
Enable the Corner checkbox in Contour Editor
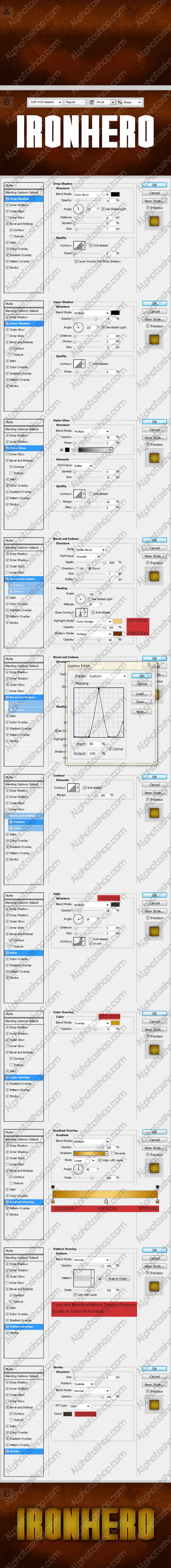[x=111, y=749]
